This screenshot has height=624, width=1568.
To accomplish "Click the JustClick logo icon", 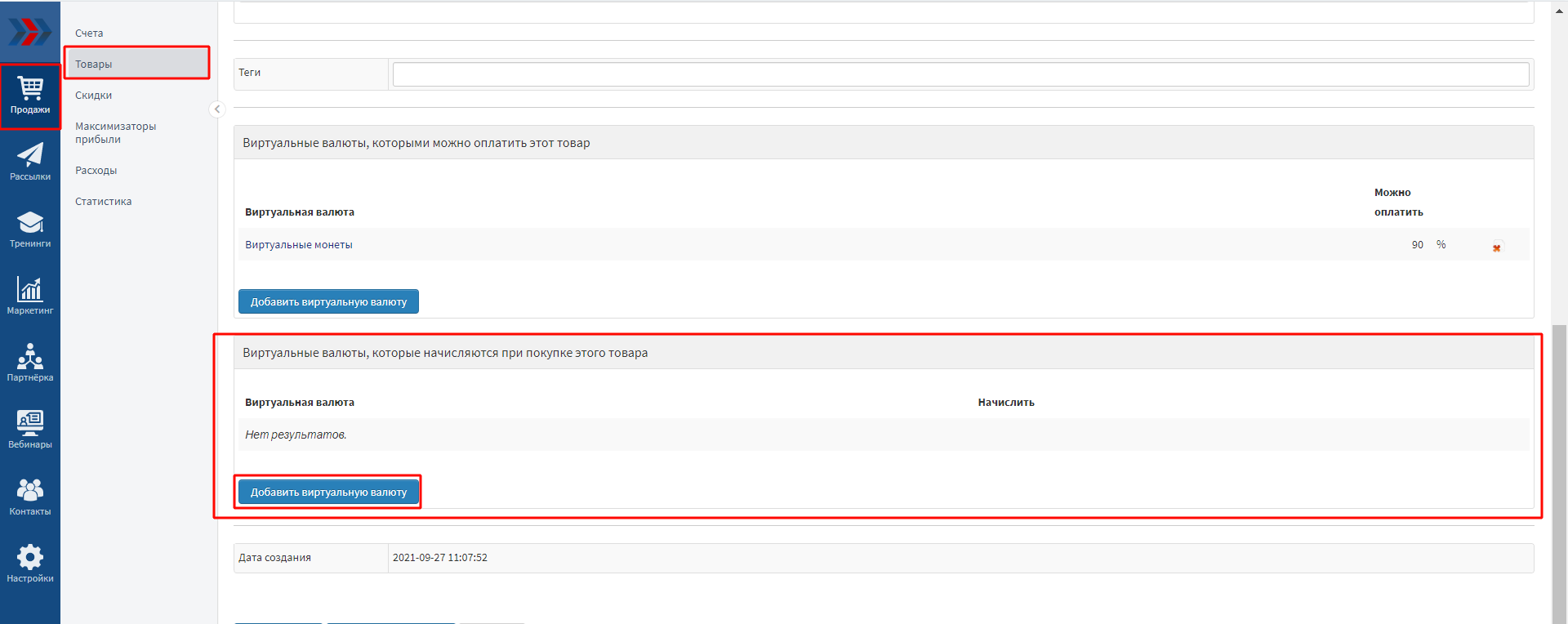I will 29,33.
